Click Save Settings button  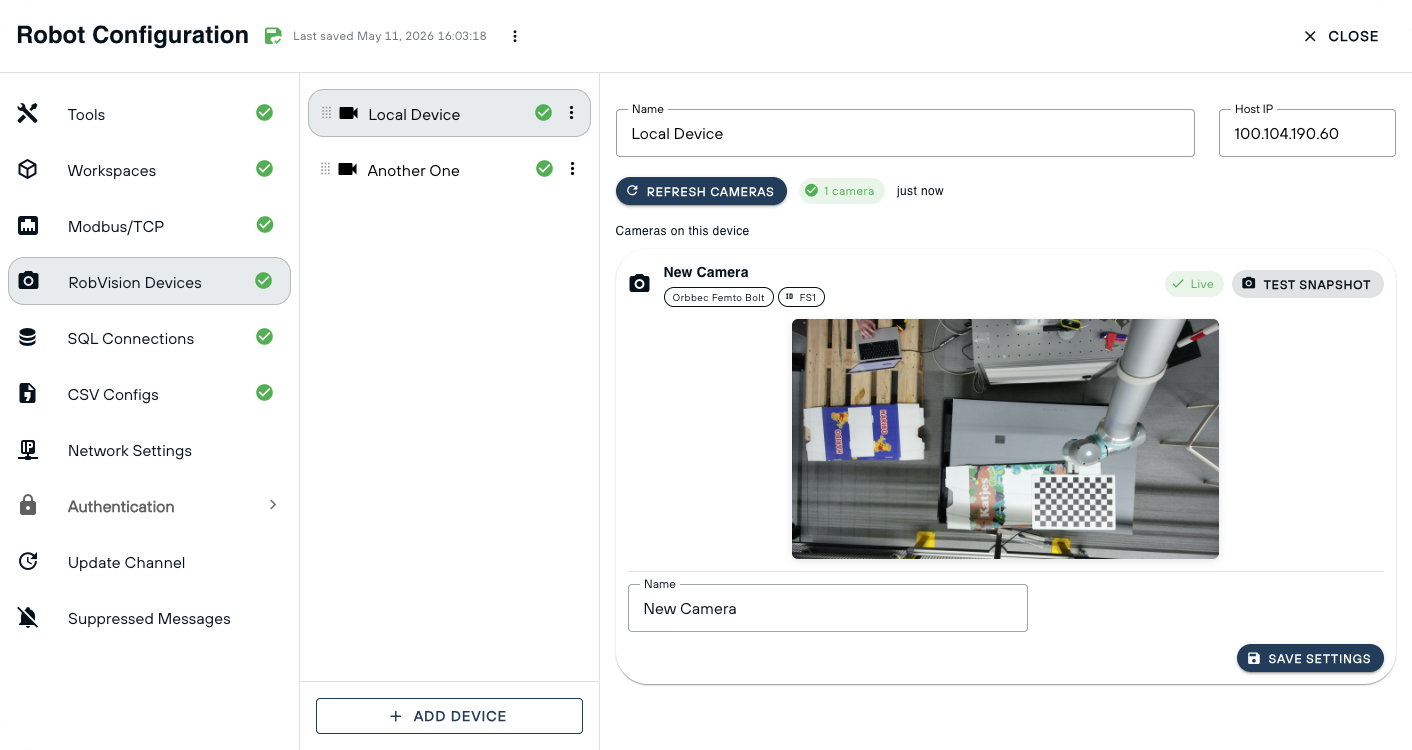(1310, 658)
